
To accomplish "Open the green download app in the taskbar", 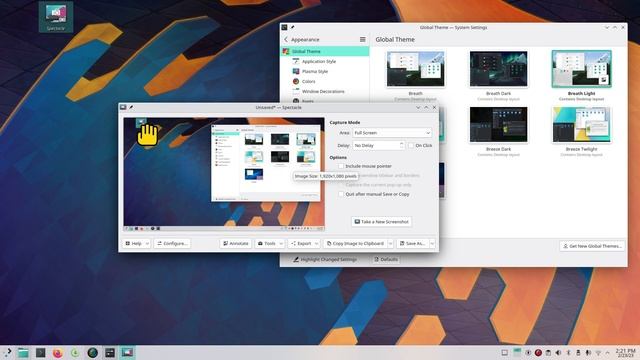I will click(75, 353).
